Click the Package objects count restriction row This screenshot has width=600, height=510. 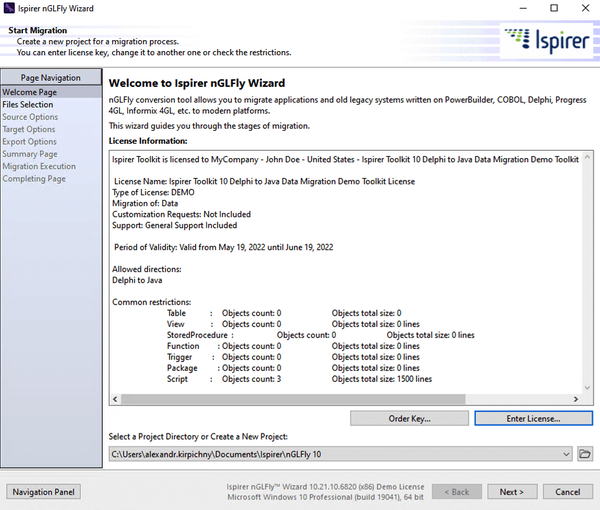(x=293, y=368)
